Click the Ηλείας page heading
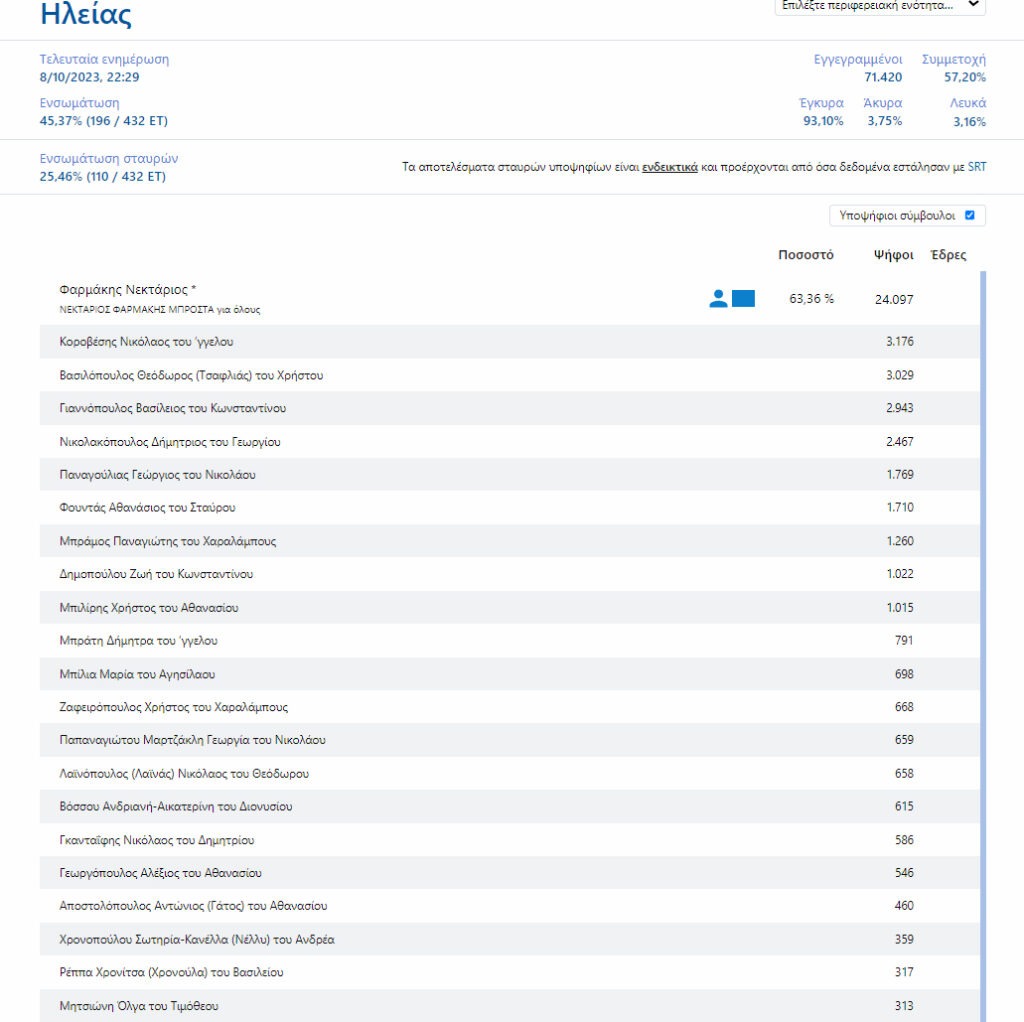The height and width of the screenshot is (1022, 1024). click(86, 14)
